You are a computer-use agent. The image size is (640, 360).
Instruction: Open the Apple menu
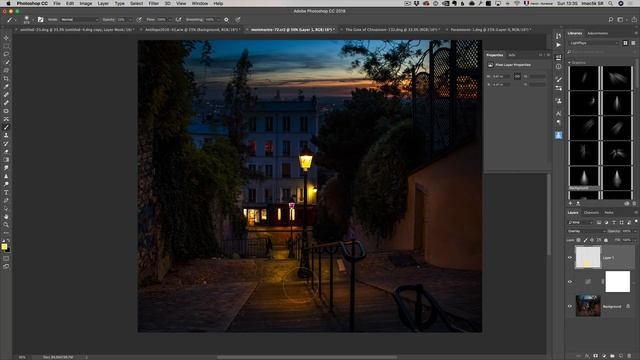pos(8,3)
